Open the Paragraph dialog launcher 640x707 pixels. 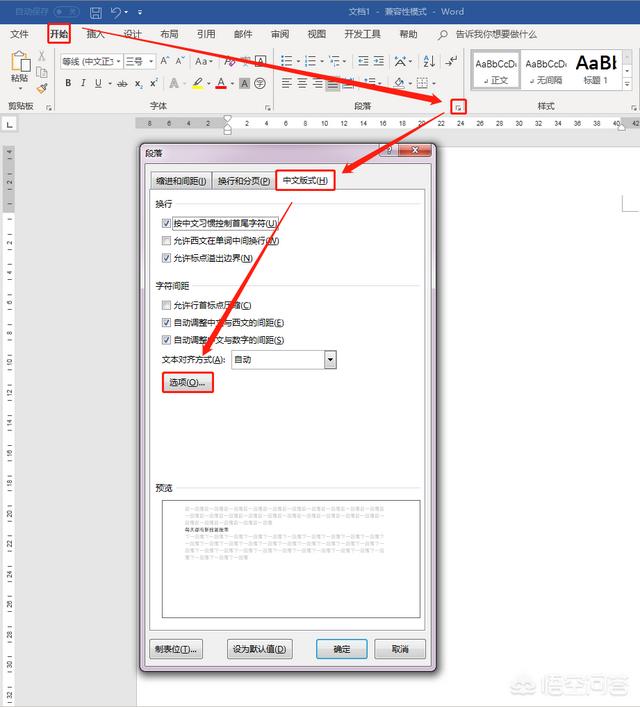tap(458, 107)
